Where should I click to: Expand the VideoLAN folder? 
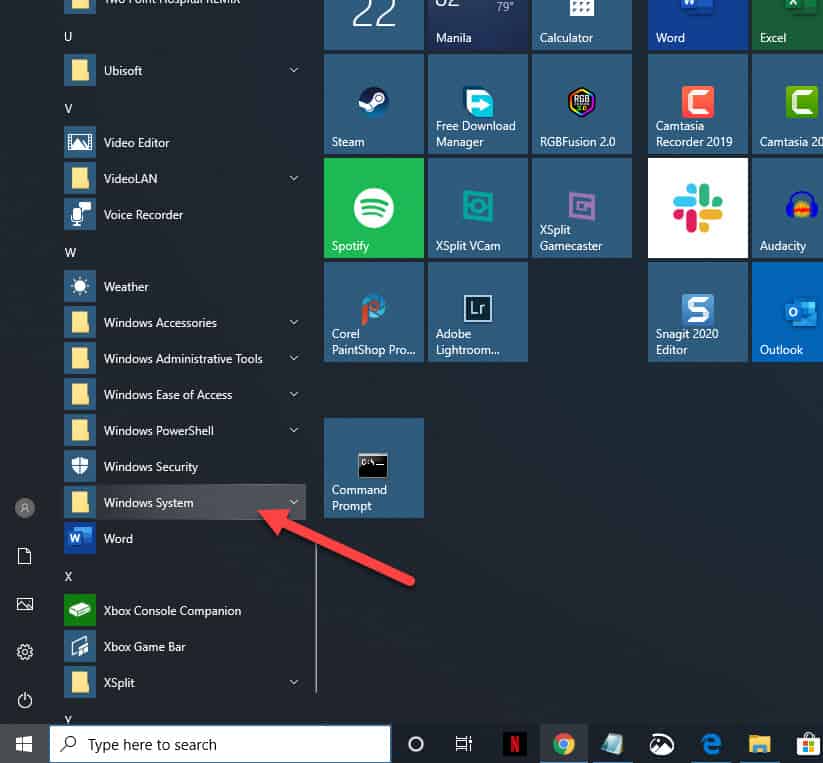pyautogui.click(x=185, y=178)
